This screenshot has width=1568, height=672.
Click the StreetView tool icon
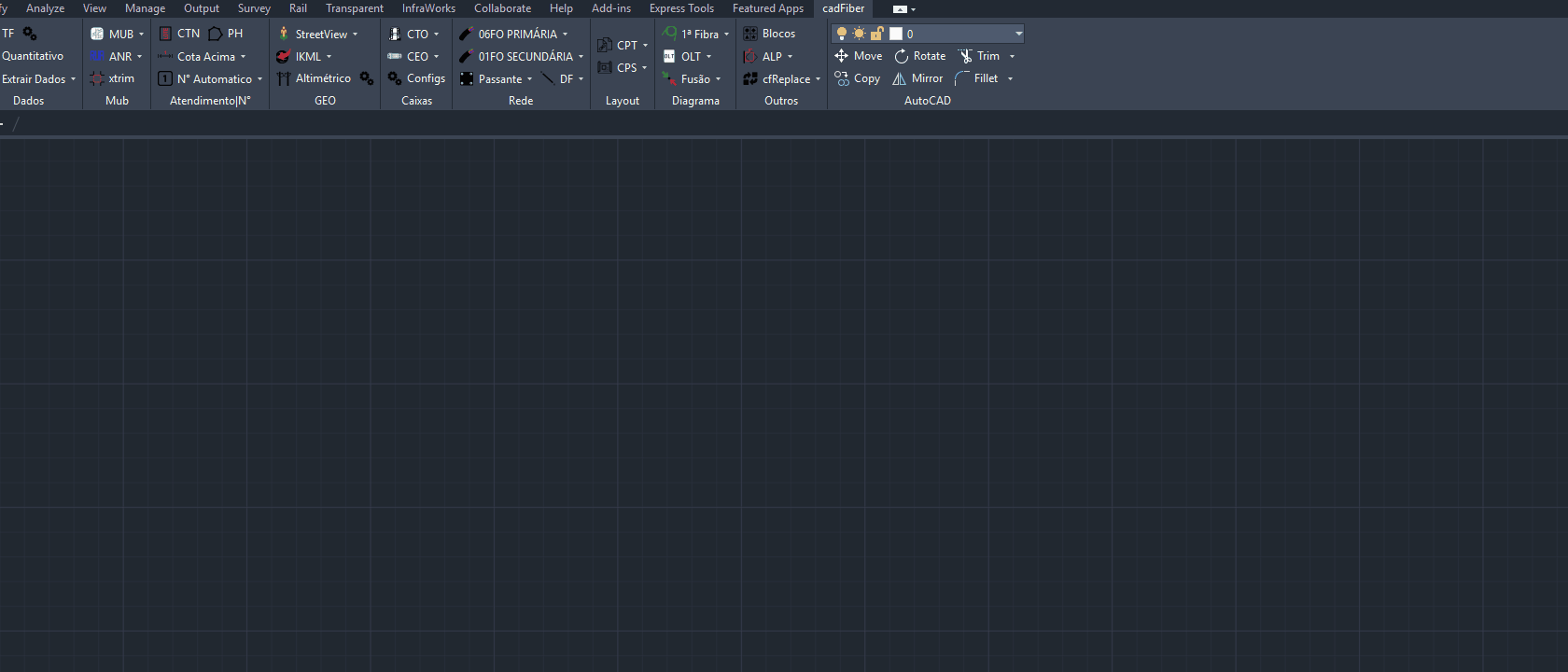(x=284, y=34)
